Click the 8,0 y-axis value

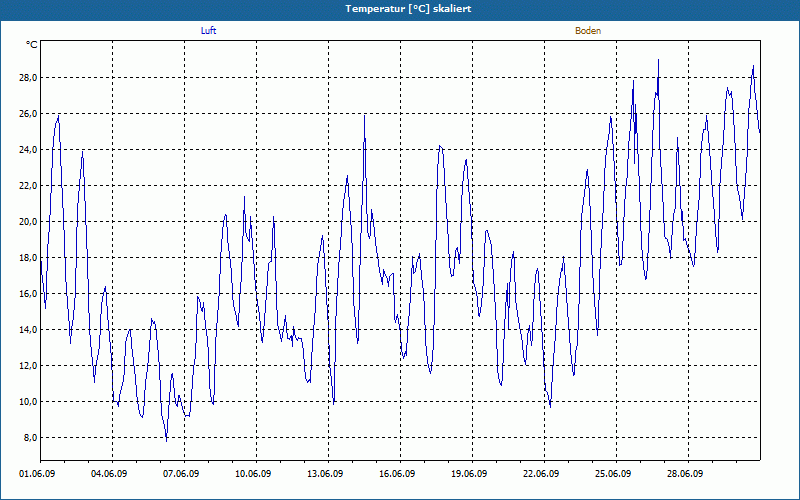(x=30, y=438)
